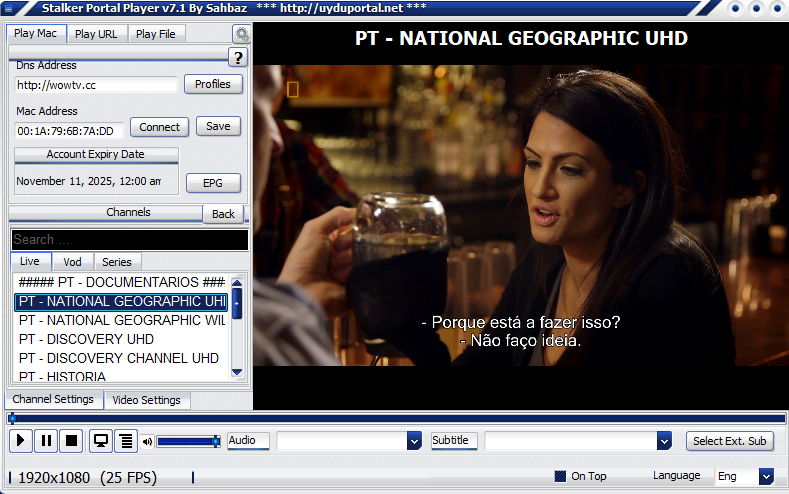Seek using the playback progress bar
This screenshot has width=789, height=494.
pyautogui.click(x=396, y=418)
